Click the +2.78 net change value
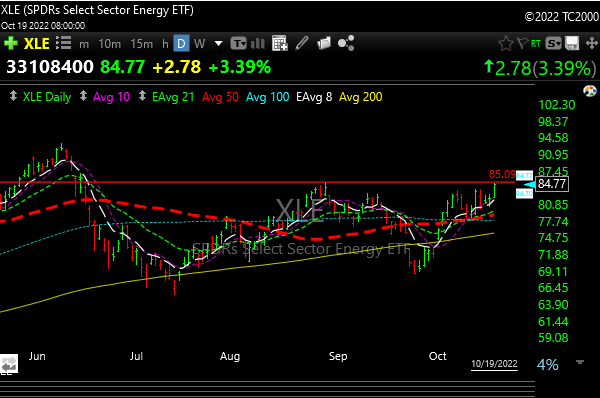This screenshot has height=398, width=600. coord(176,67)
